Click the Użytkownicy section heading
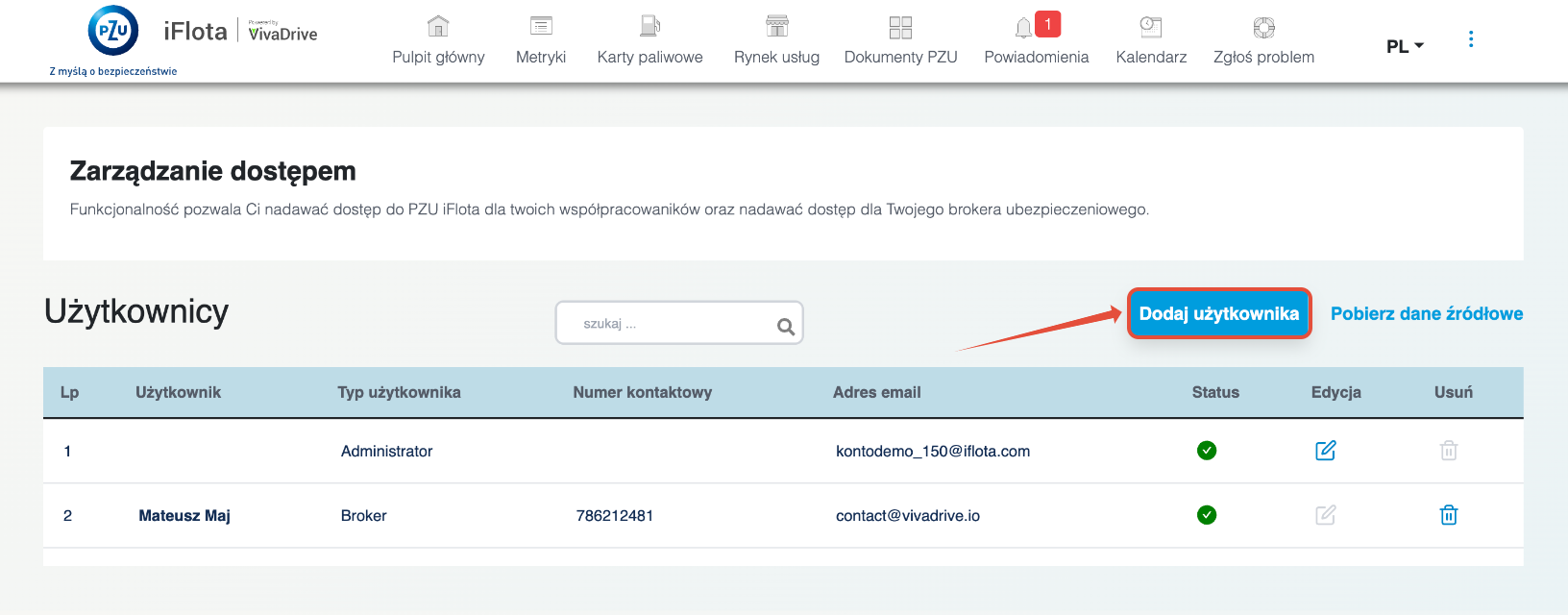This screenshot has height=615, width=1568. coord(136,311)
